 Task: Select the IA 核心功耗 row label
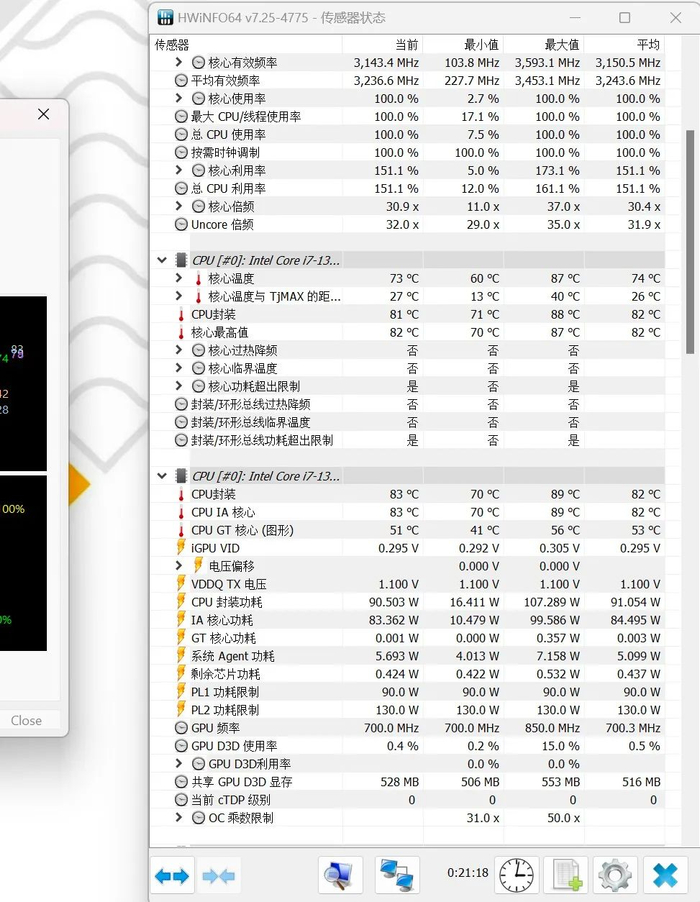(x=222, y=620)
